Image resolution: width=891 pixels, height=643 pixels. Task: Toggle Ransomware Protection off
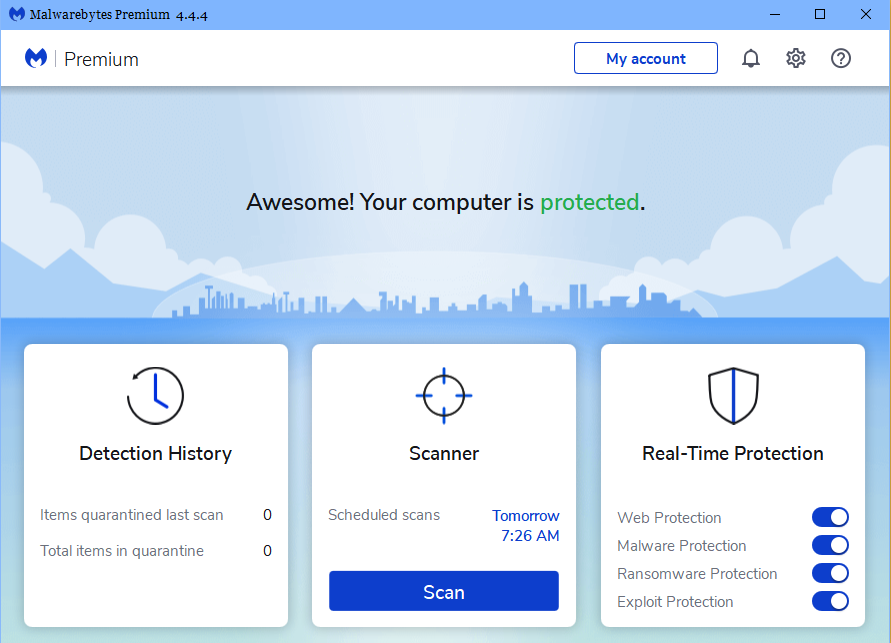coord(830,573)
